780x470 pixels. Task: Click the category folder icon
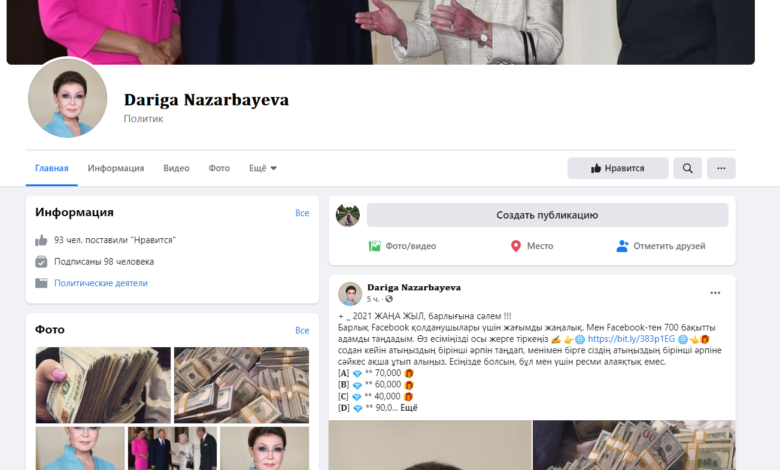41,283
